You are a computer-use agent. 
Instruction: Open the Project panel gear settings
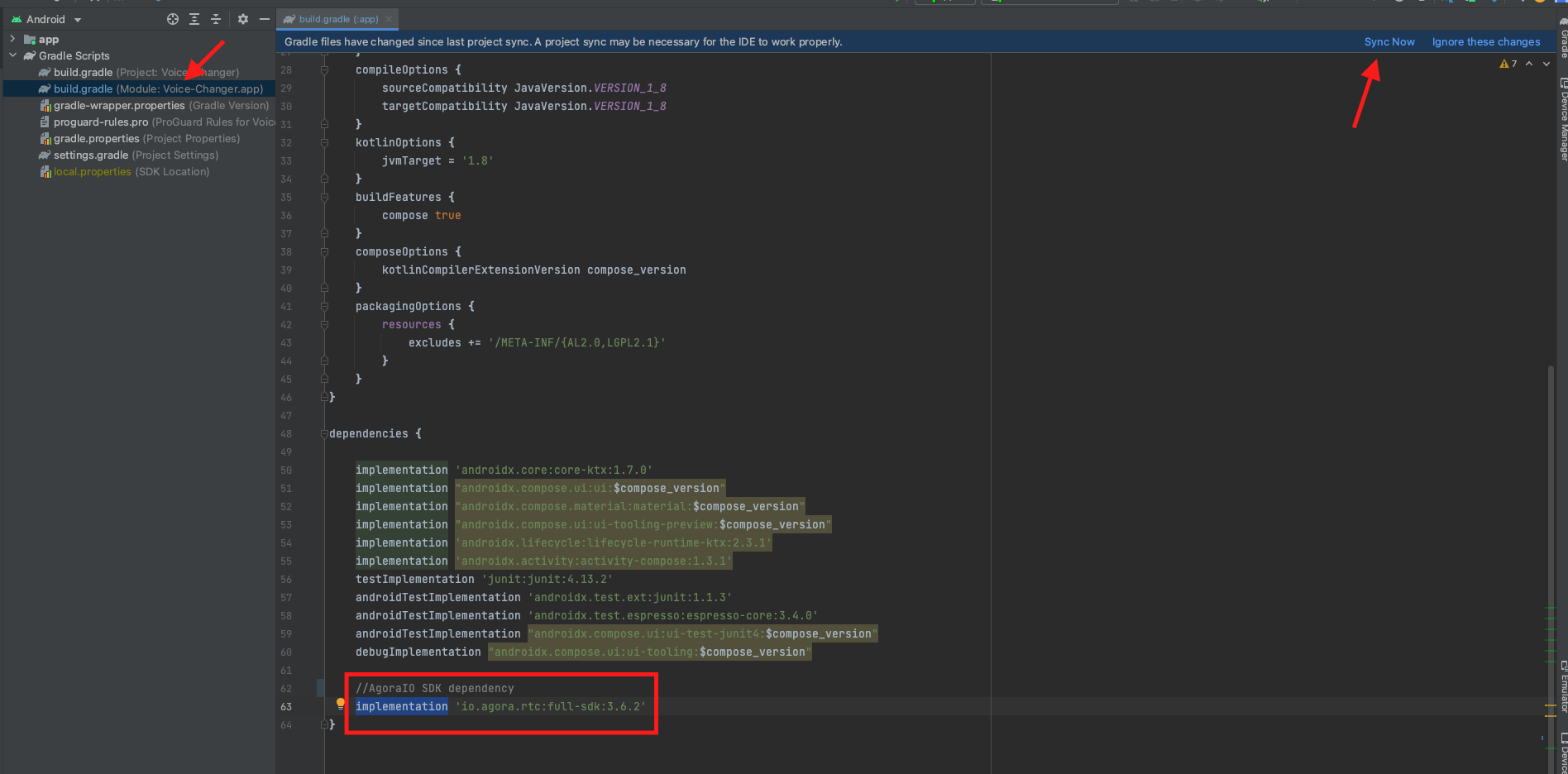(x=243, y=19)
